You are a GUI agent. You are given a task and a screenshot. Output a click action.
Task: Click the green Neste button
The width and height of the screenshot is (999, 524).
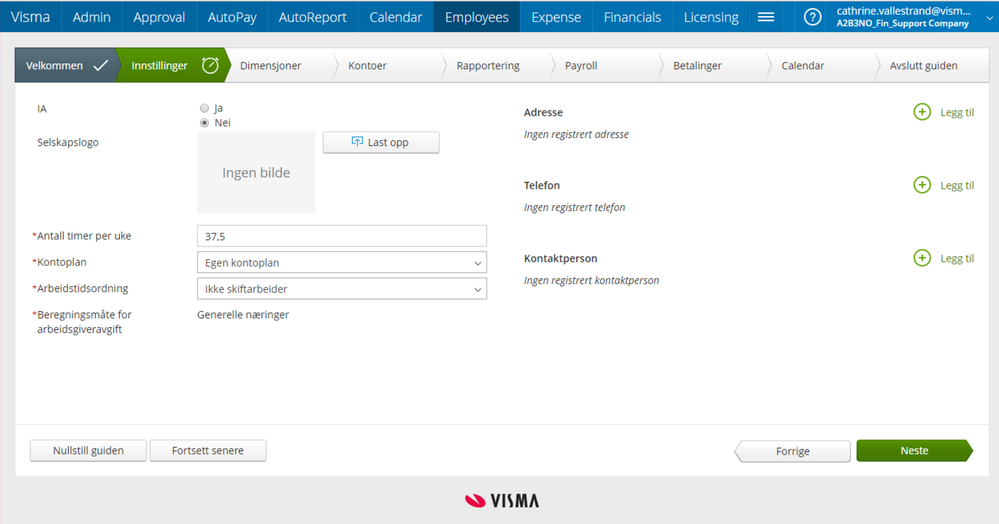[914, 450]
